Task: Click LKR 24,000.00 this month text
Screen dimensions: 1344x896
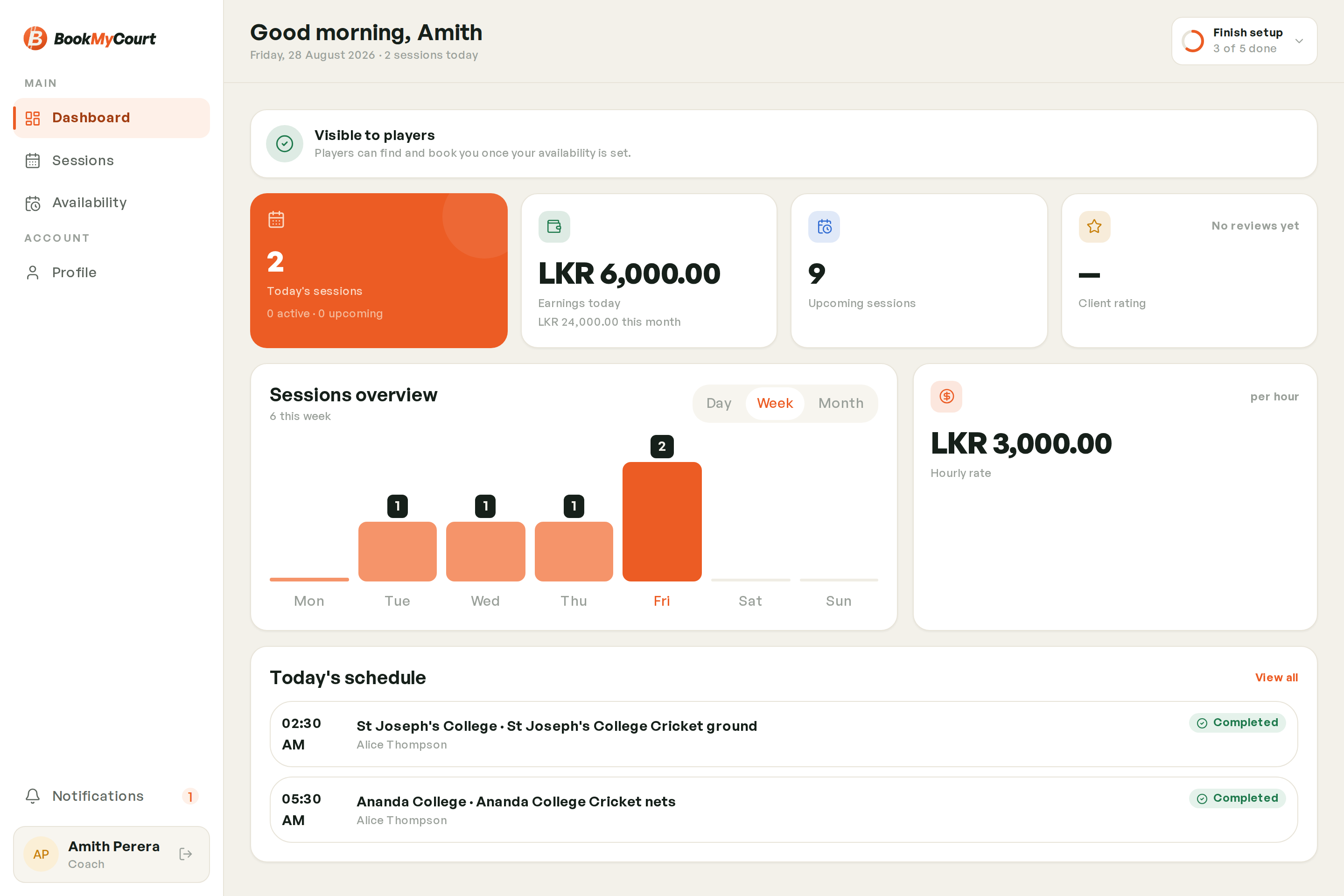Action: [609, 322]
